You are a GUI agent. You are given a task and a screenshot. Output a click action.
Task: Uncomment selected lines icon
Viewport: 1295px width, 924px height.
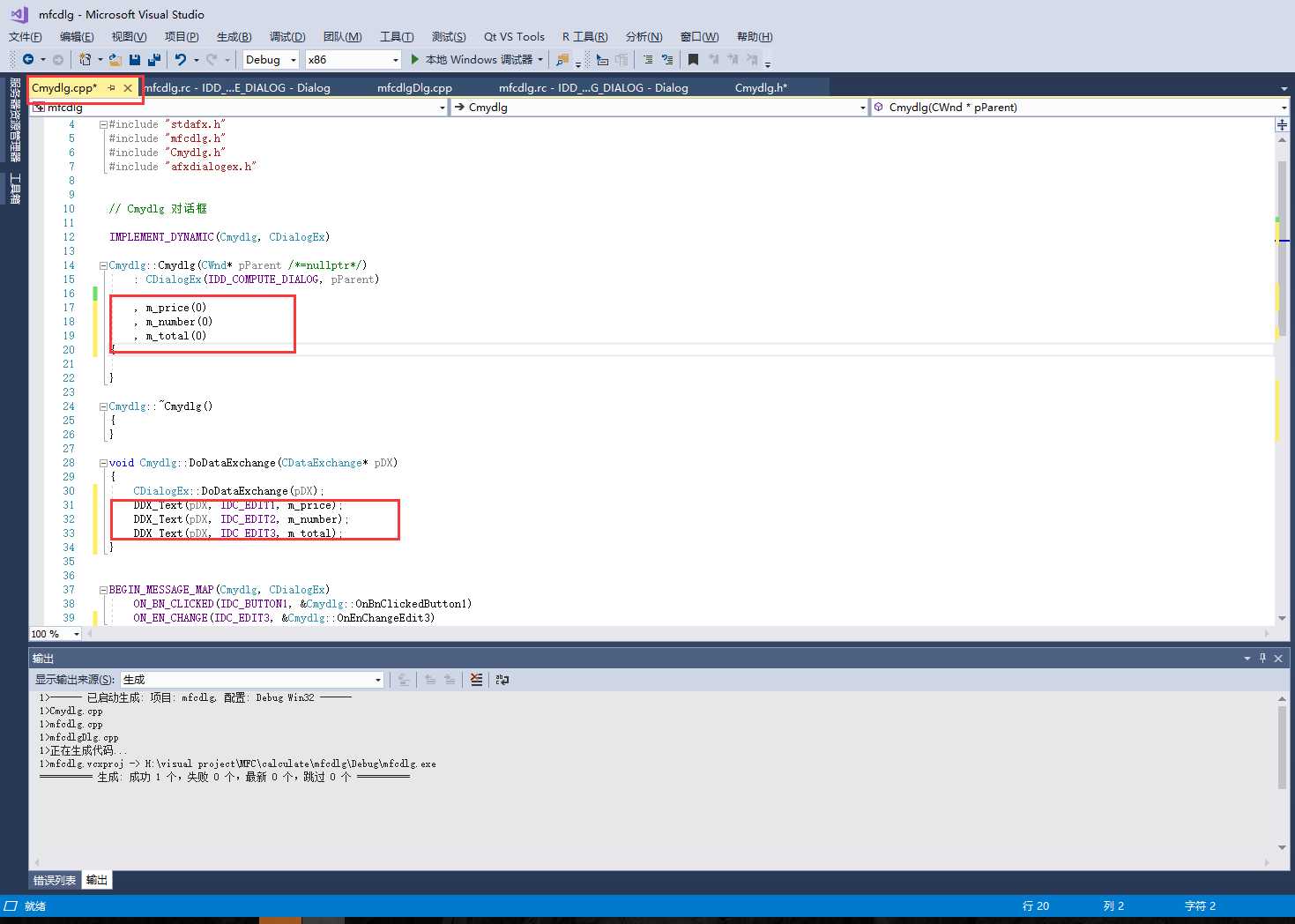667,59
